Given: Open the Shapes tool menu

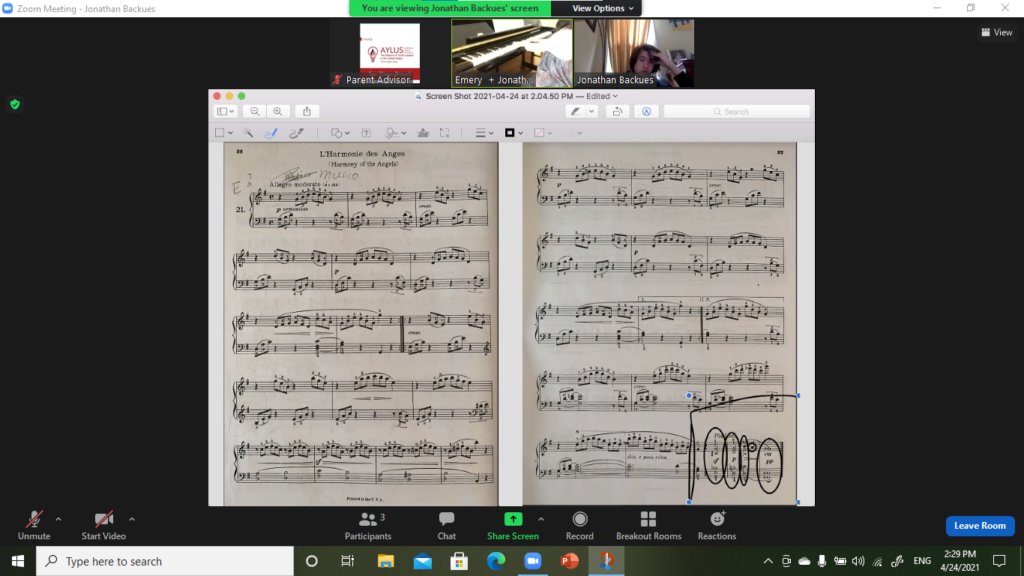Looking at the screenshot, I should click(340, 133).
